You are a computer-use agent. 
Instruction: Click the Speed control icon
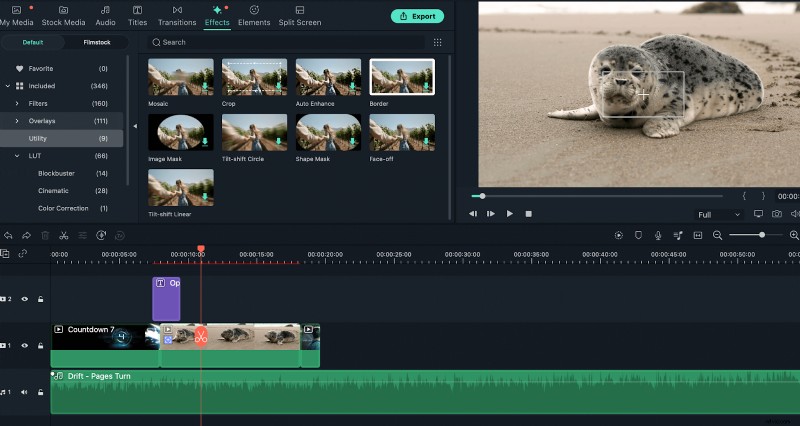101,235
